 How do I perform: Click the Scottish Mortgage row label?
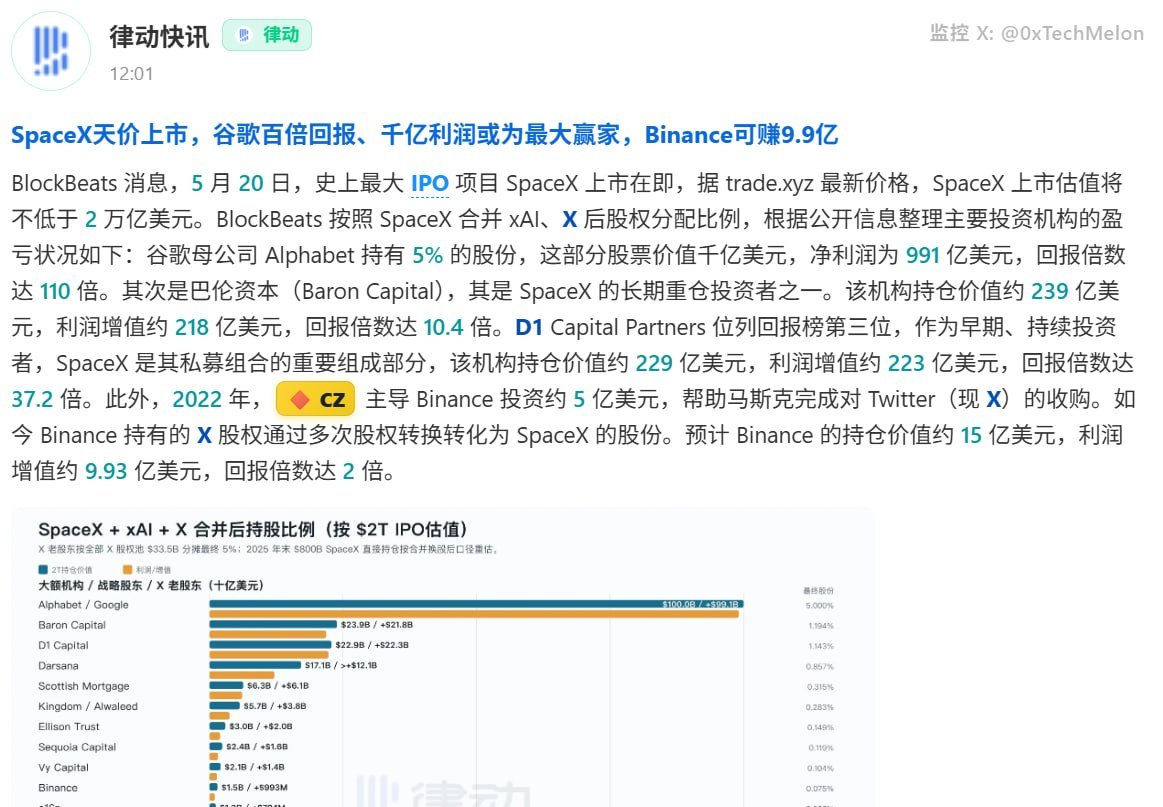pos(84,686)
